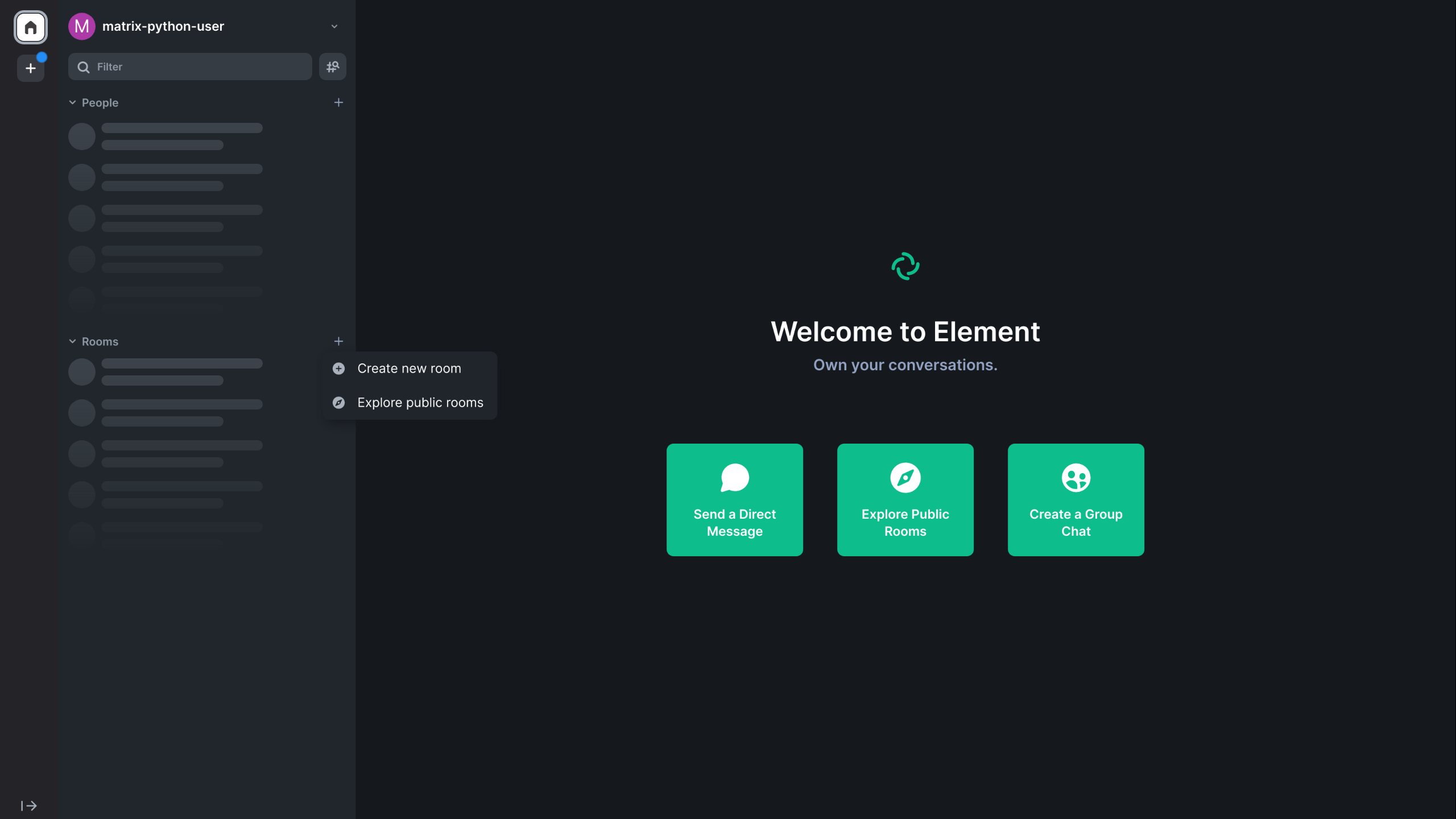1456x819 pixels.
Task: Expand the matrix-python-user account dropdown
Action: (x=333, y=26)
